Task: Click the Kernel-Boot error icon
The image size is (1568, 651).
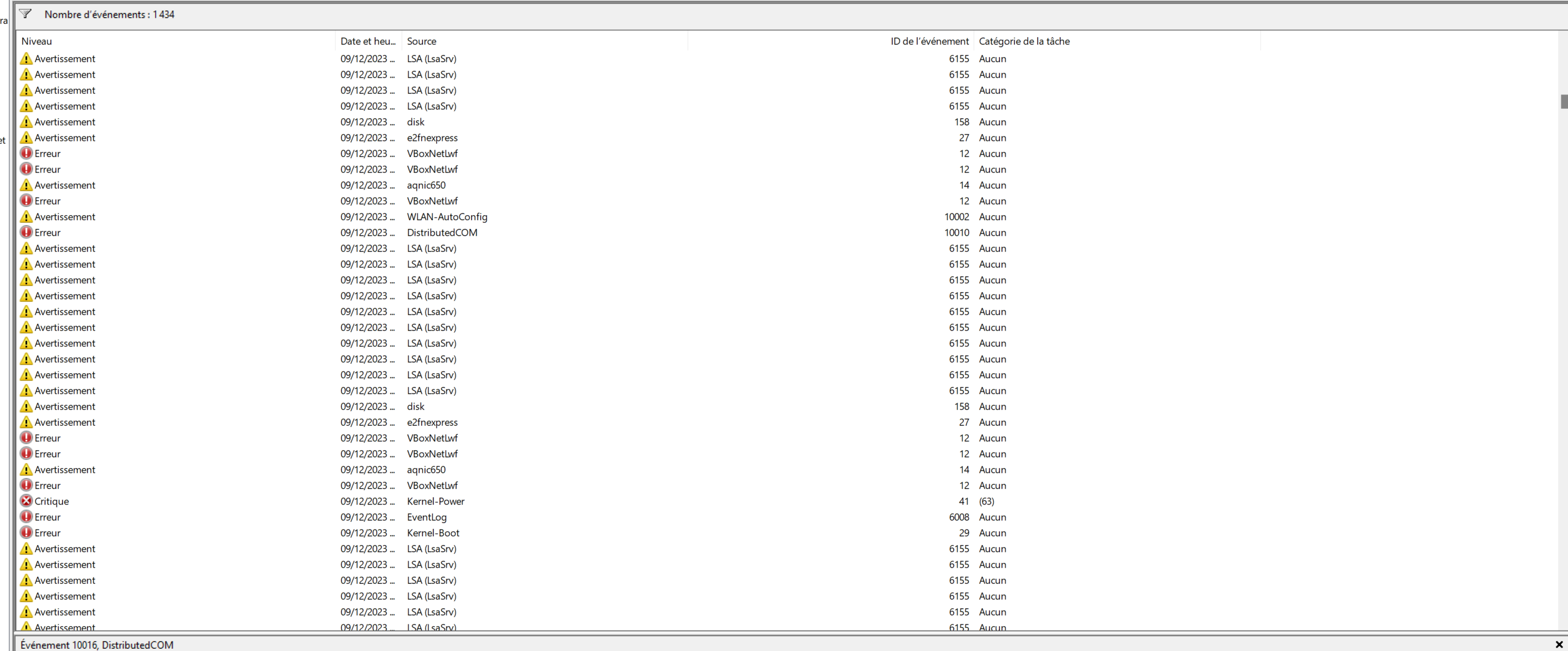Action: tap(26, 533)
